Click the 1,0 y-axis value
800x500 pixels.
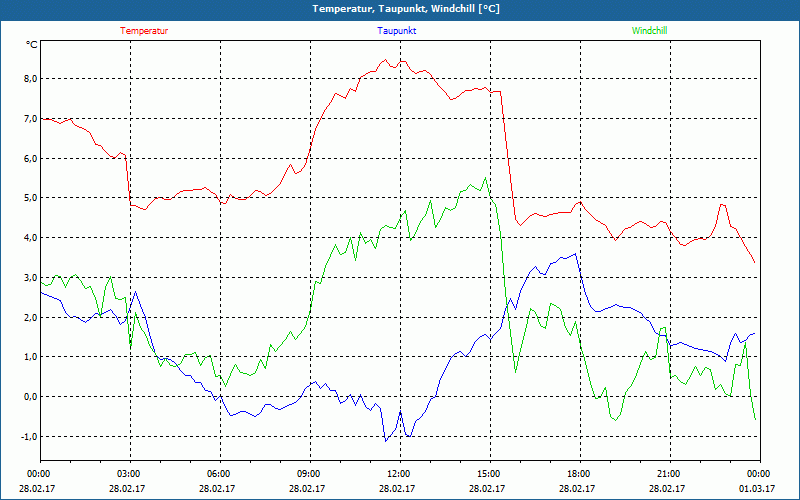[31, 357]
